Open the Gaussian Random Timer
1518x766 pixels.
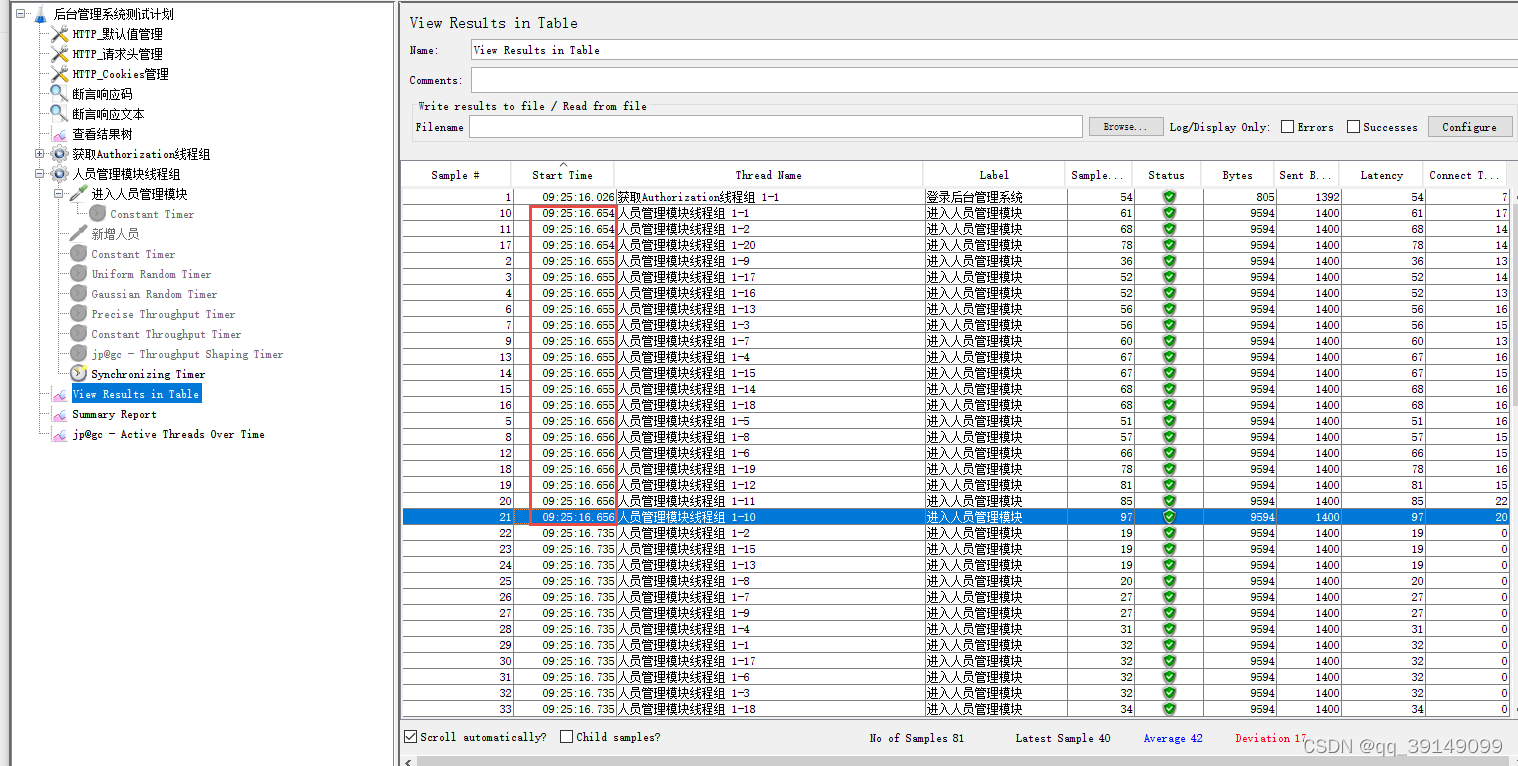[153, 294]
